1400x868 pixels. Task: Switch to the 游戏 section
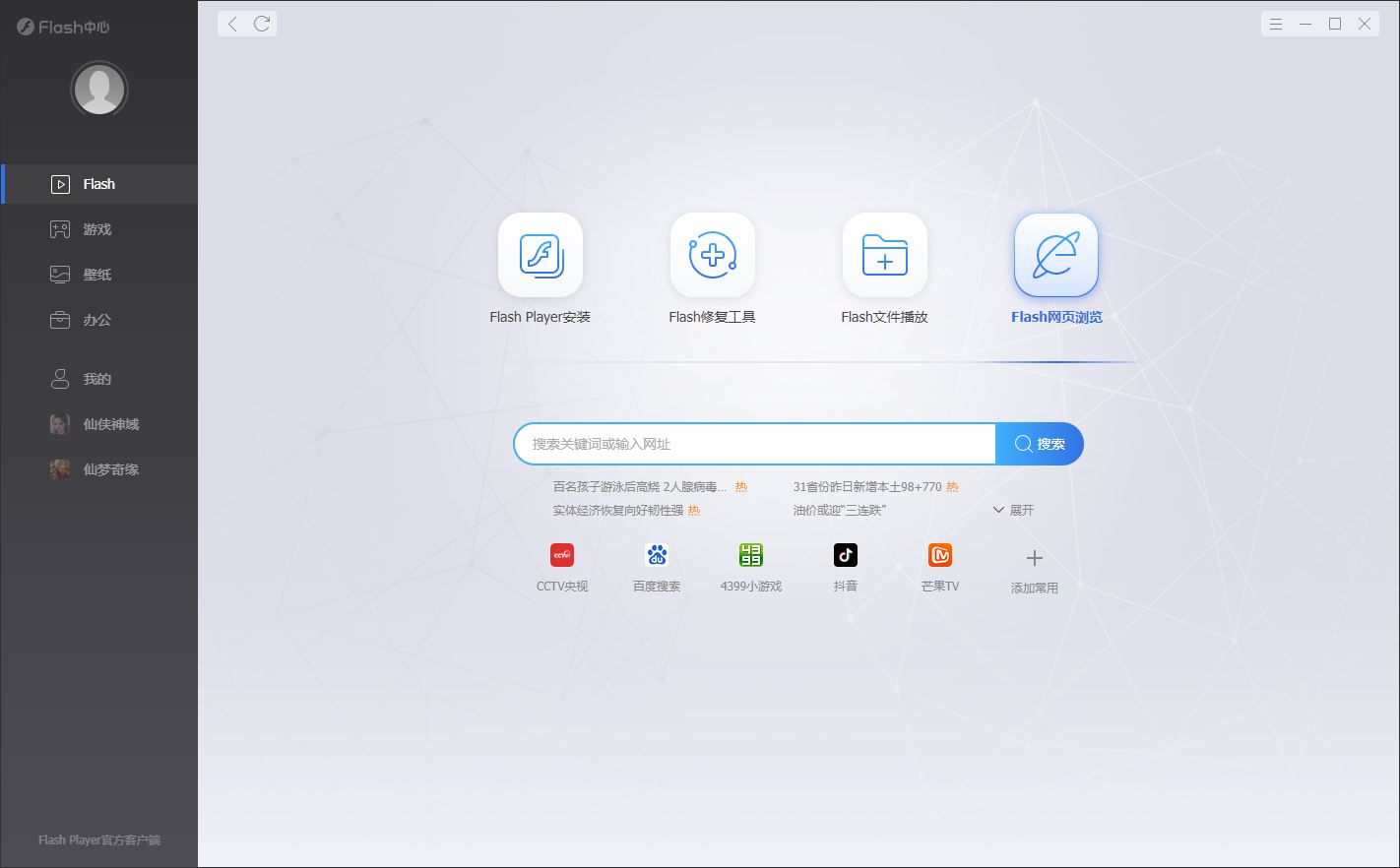pyautogui.click(x=98, y=228)
